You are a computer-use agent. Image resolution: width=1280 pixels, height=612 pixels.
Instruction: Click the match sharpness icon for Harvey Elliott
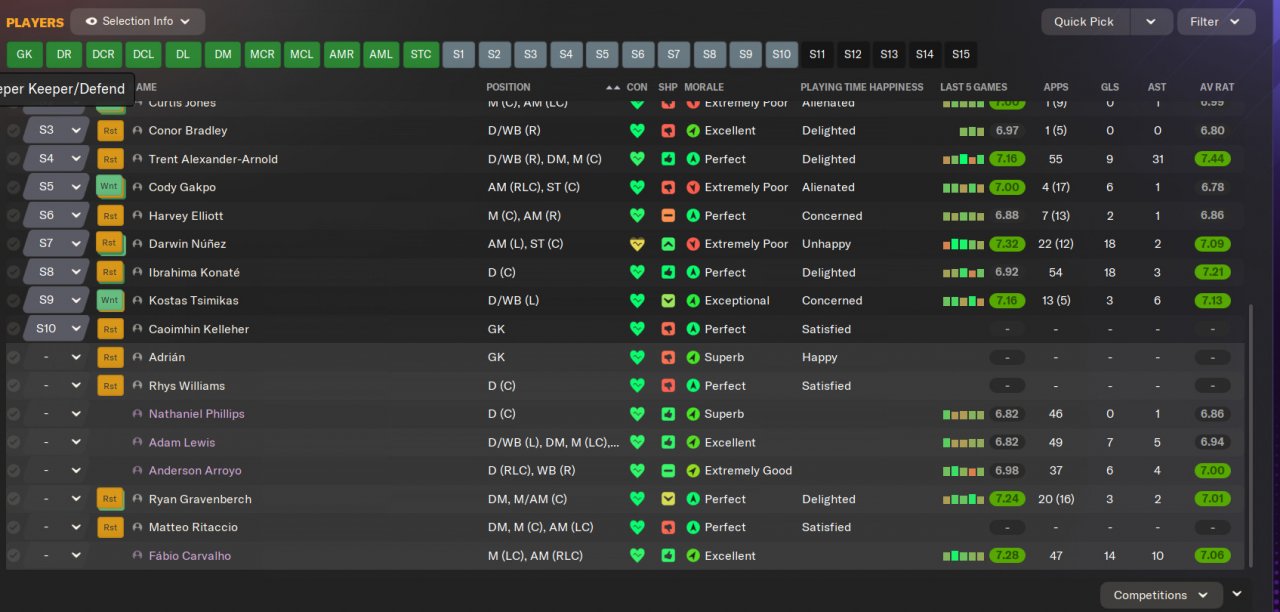(x=668, y=216)
